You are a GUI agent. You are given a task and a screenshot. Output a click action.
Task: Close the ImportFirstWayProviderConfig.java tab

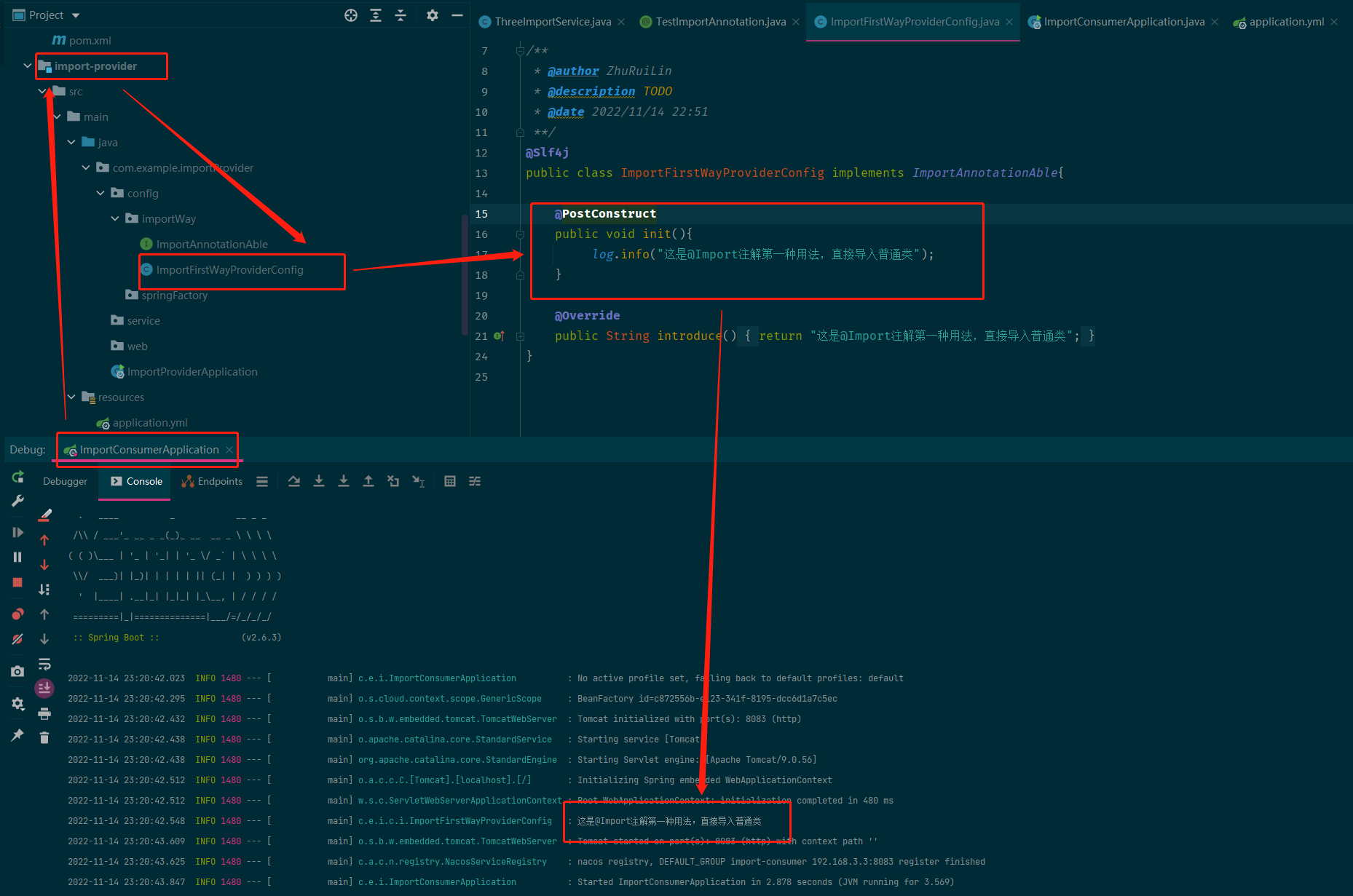click(1009, 22)
